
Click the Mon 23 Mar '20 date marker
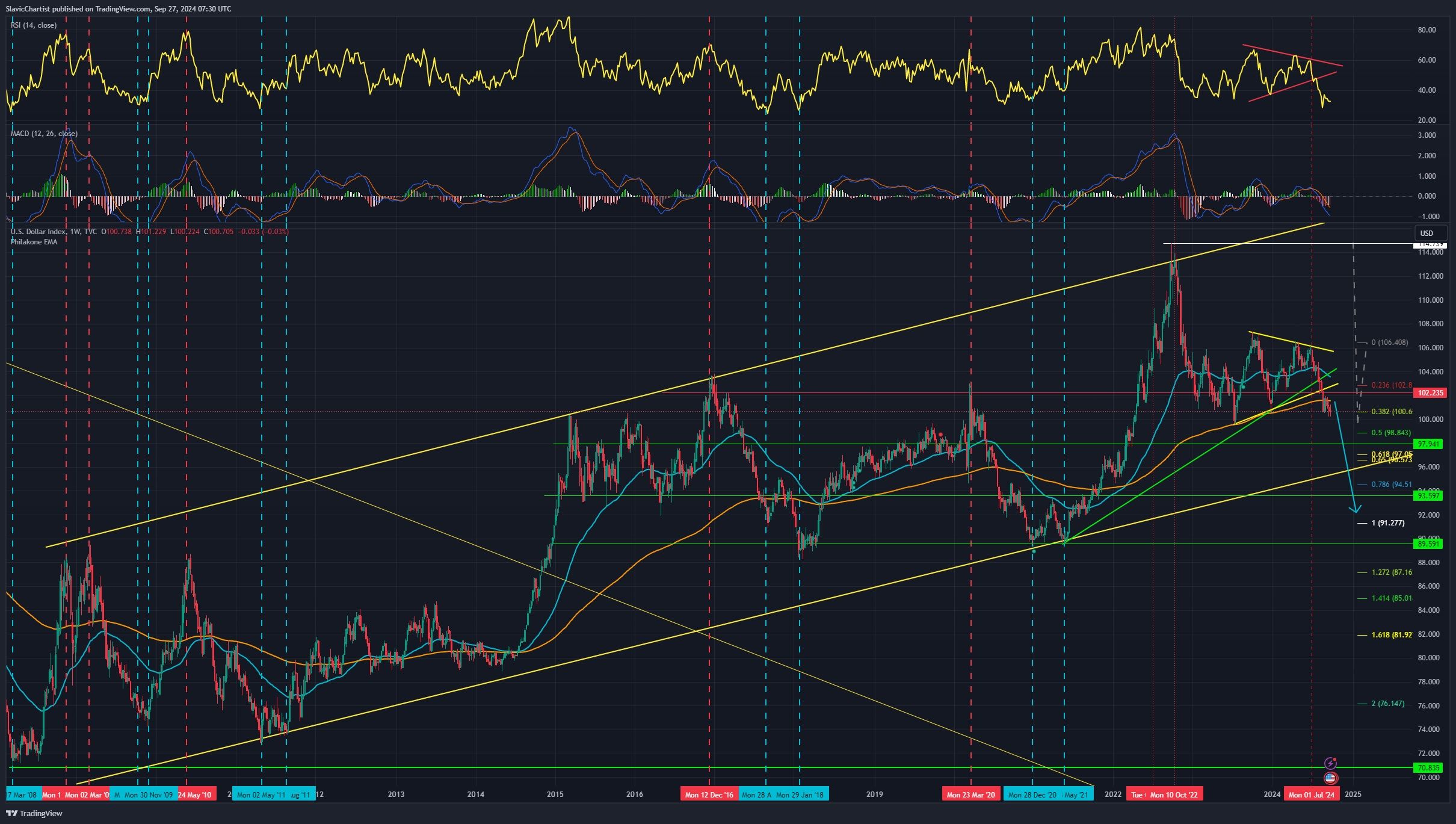pyautogui.click(x=970, y=795)
